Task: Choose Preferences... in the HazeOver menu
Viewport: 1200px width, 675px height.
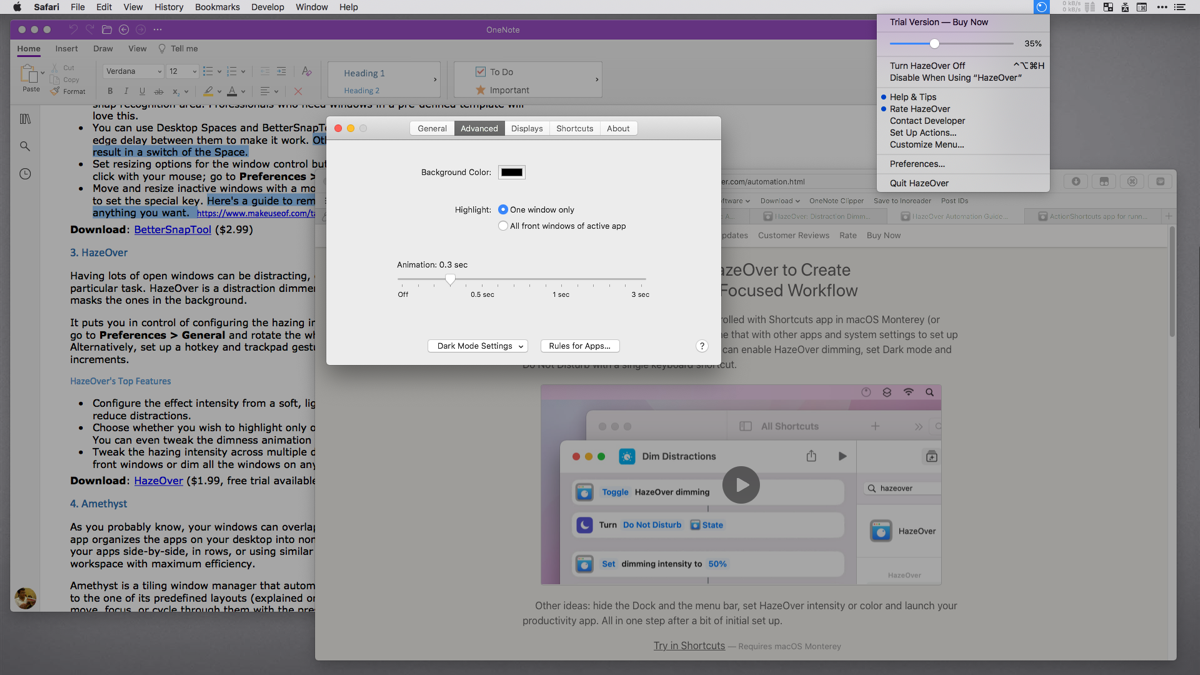Action: pos(963,164)
